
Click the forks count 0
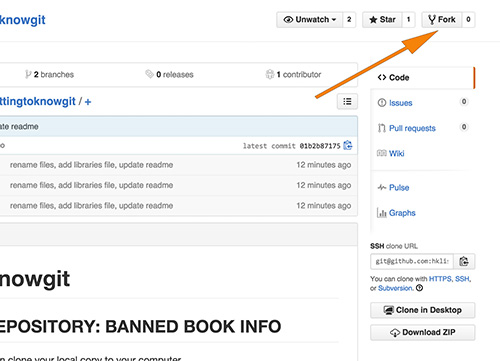[x=468, y=20]
